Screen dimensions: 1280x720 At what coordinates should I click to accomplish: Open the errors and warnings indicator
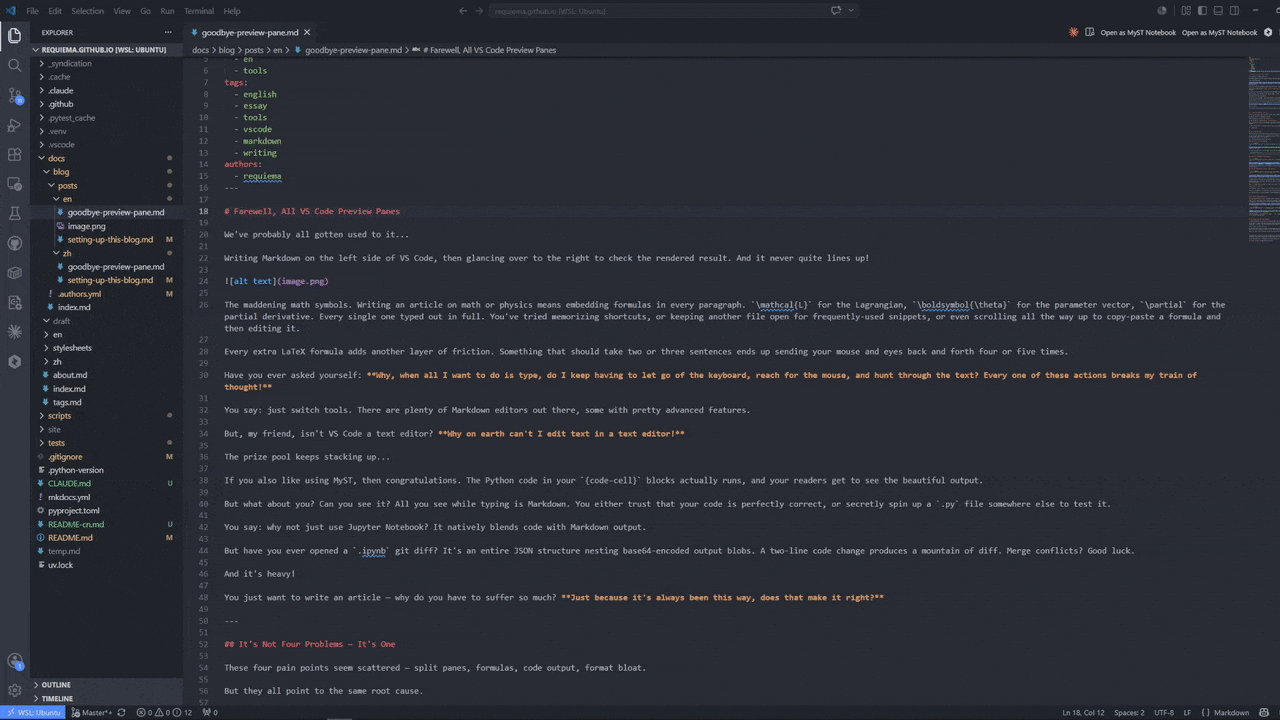[164, 713]
